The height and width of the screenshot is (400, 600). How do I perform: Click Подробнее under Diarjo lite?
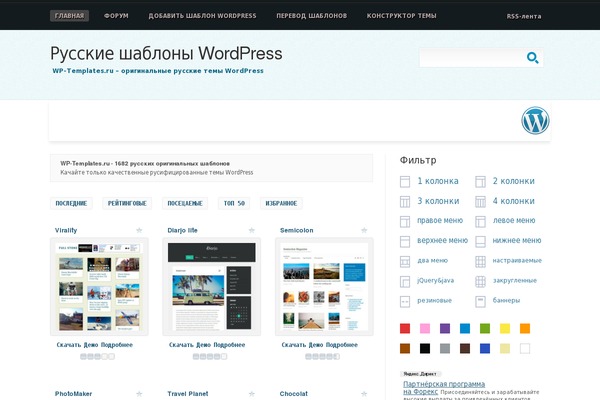[229, 345]
